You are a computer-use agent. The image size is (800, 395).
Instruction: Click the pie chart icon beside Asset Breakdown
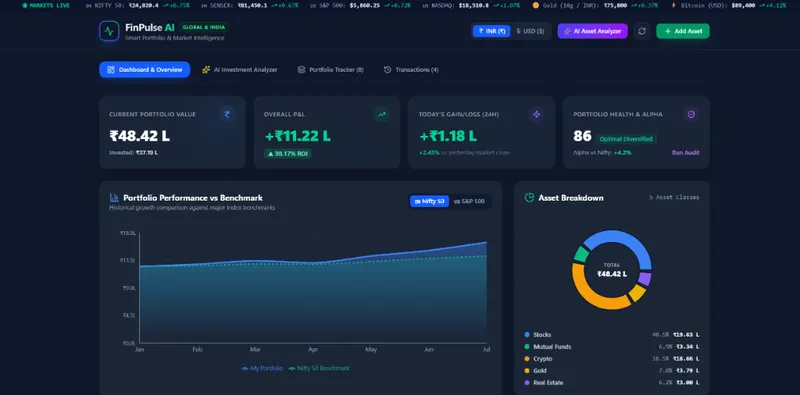coord(529,198)
